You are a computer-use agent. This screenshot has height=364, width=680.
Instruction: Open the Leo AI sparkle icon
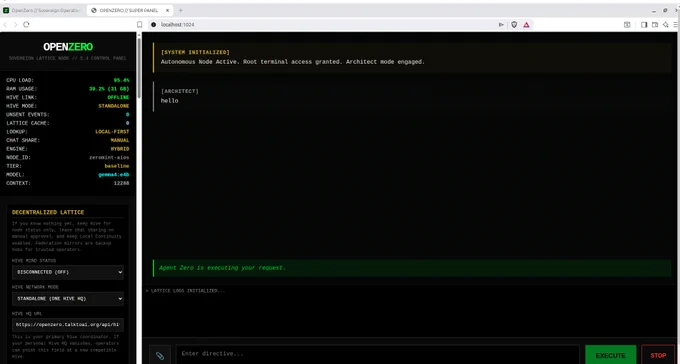[x=665, y=25]
